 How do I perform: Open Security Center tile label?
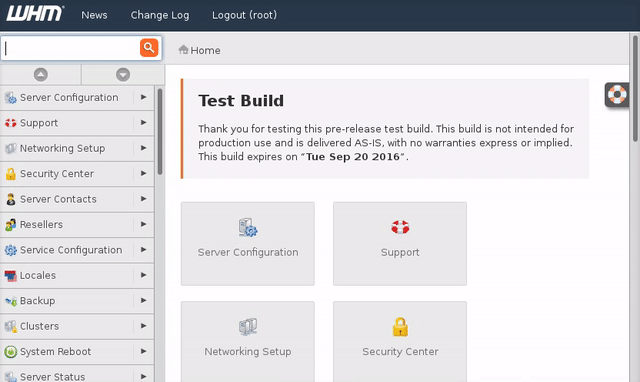pyautogui.click(x=400, y=352)
